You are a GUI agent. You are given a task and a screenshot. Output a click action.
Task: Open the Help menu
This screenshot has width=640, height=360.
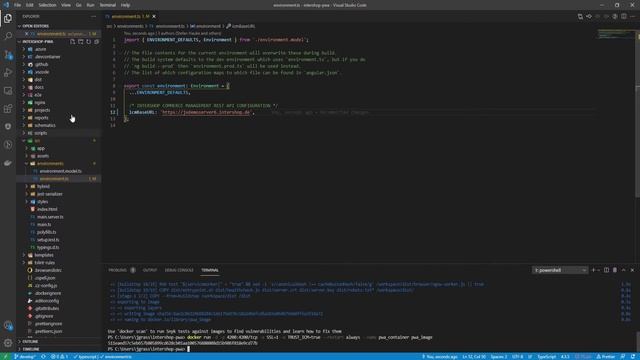pos(125,5)
